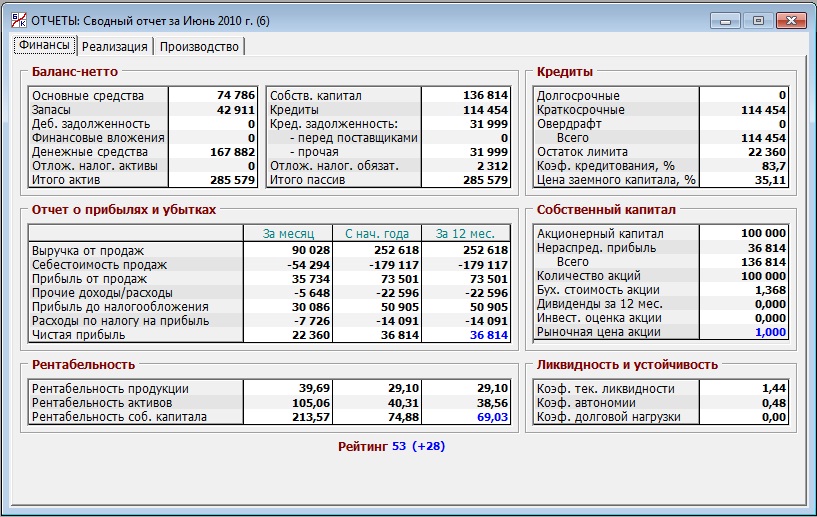Select Рентабельность продукции value 39,69
Screen dimensions: 817x517
314,389
